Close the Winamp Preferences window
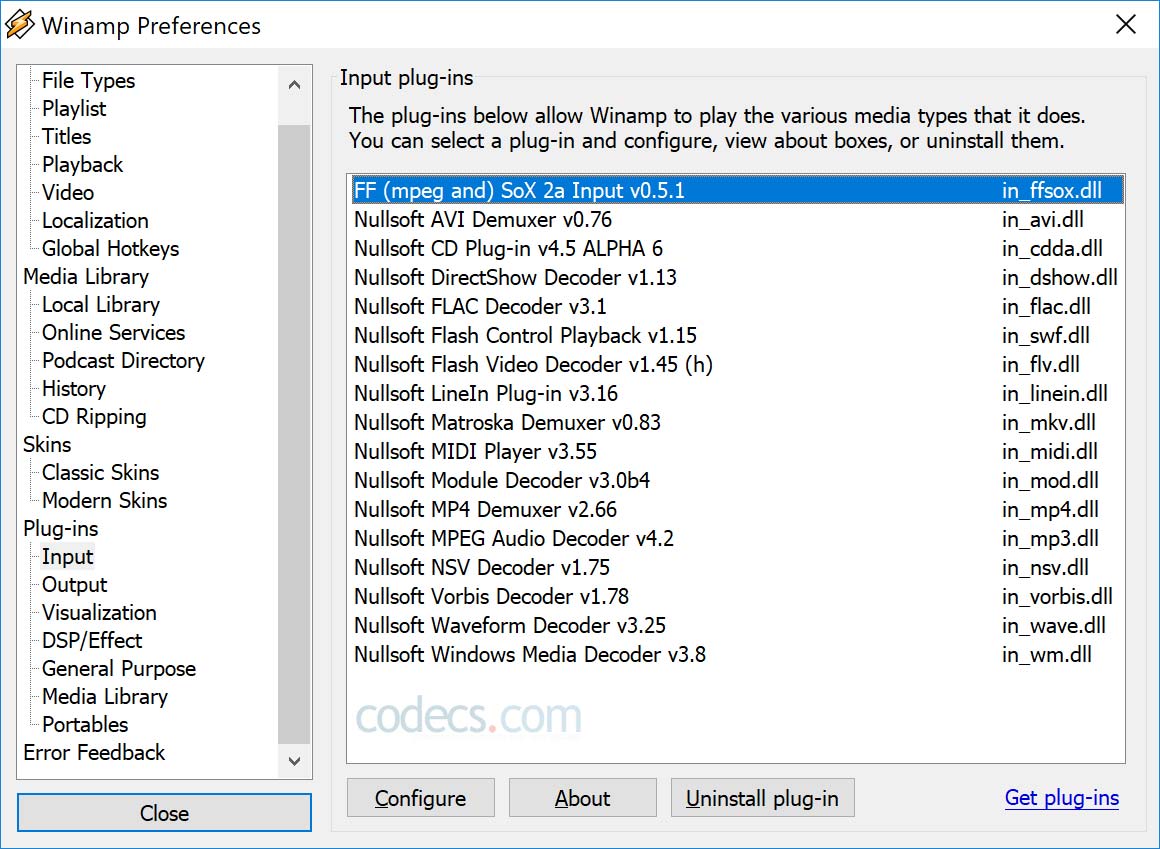The height and width of the screenshot is (849, 1160). click(1125, 24)
